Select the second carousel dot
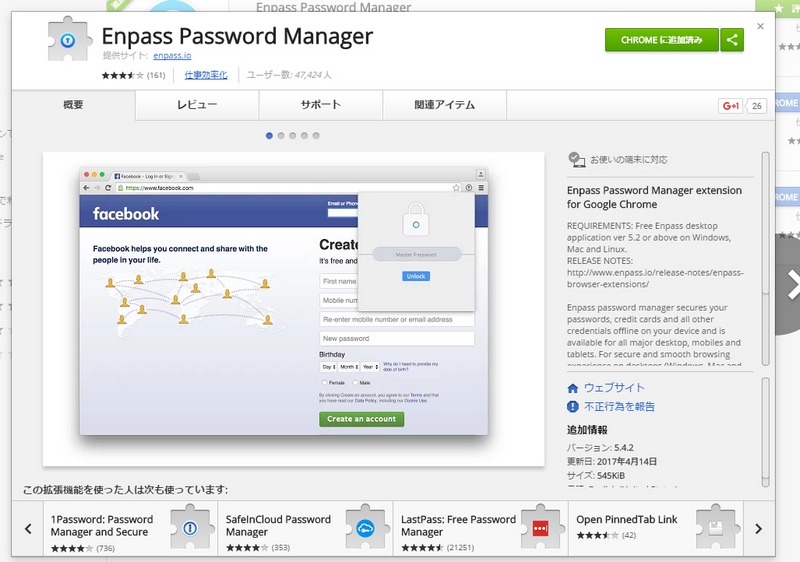This screenshot has width=800, height=562. pyautogui.click(x=281, y=136)
